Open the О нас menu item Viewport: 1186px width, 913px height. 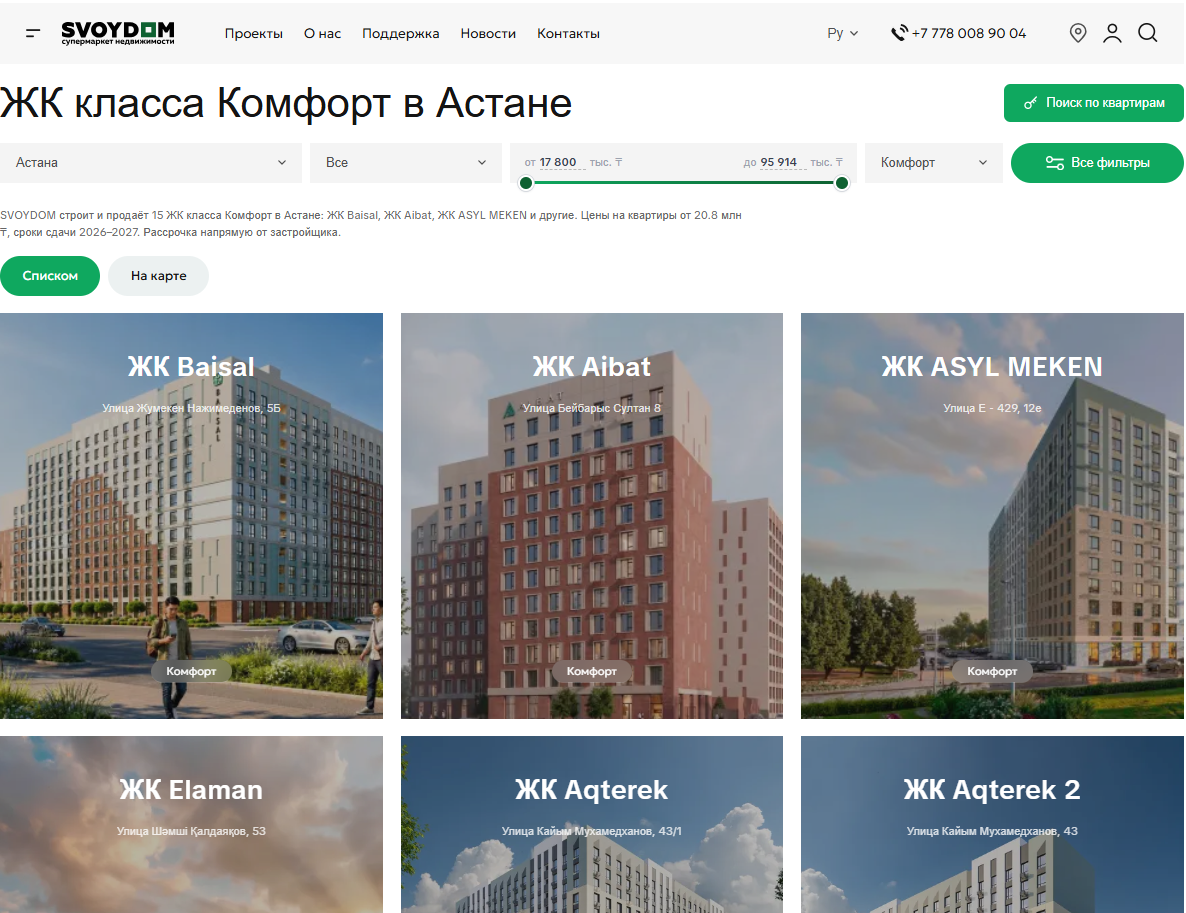click(322, 33)
